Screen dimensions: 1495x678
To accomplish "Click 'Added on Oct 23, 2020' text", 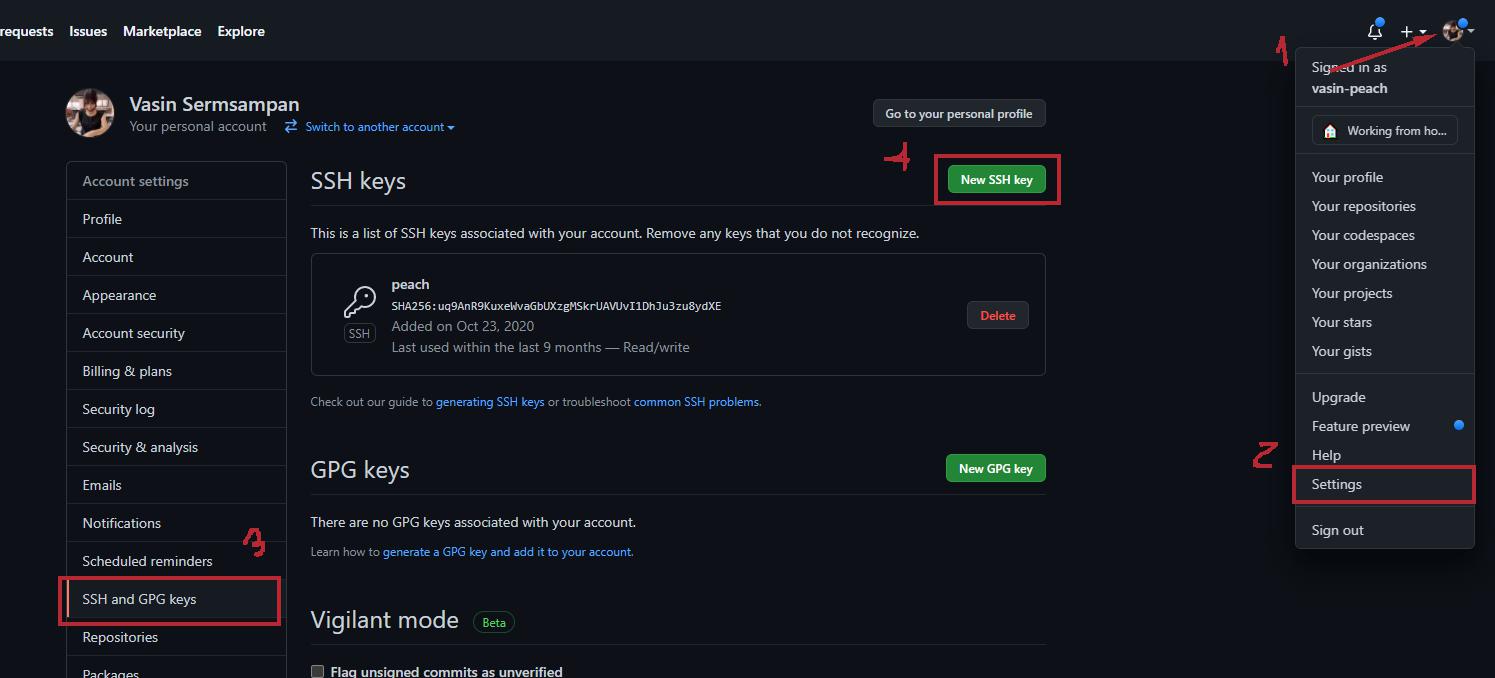I will pos(463,326).
